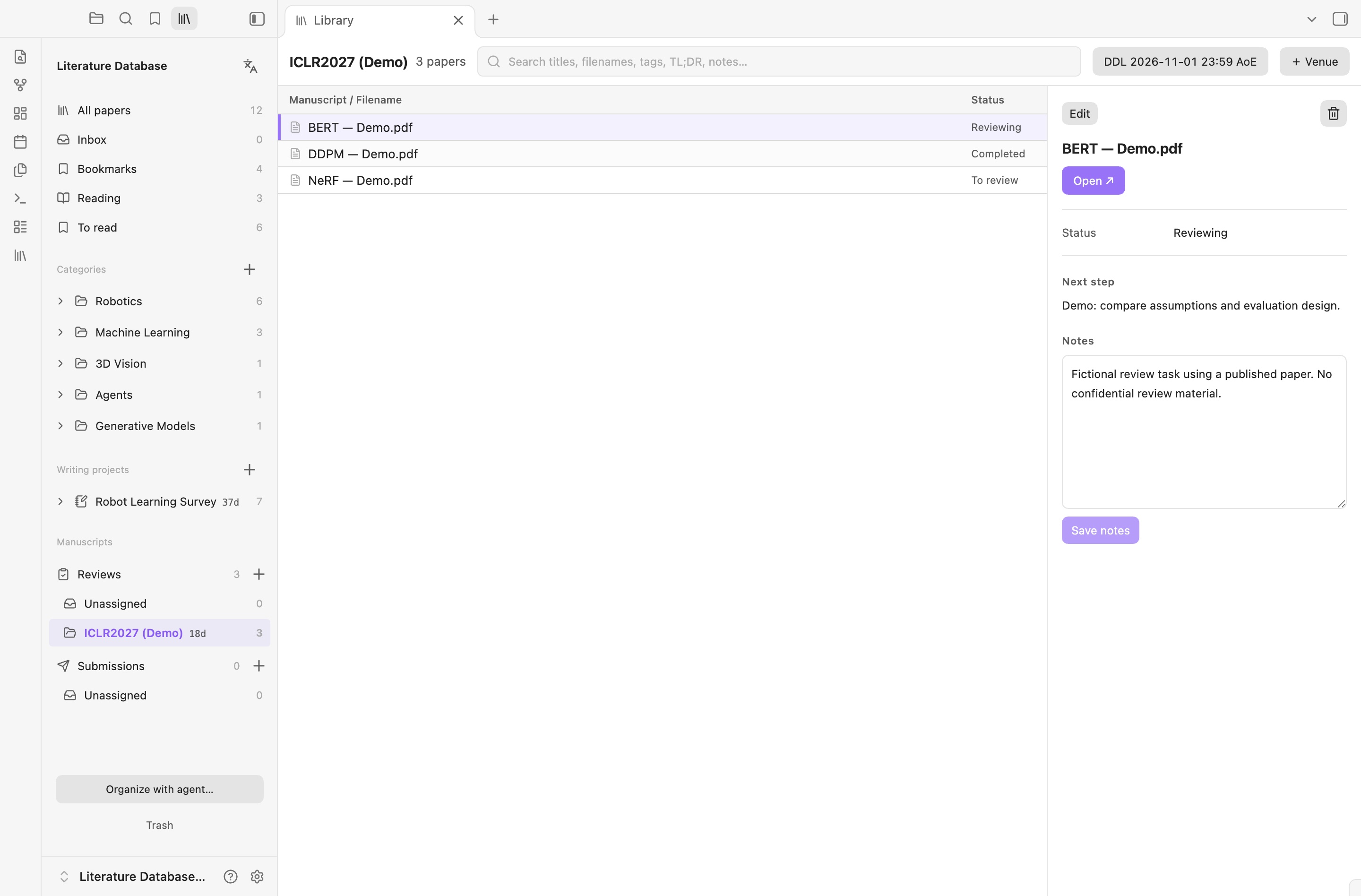Open the To read list

[x=160, y=228]
